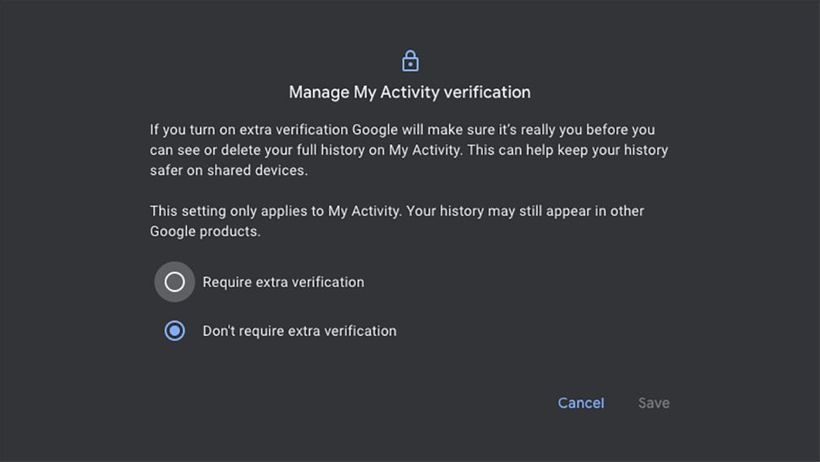Click the Save button

[654, 403]
